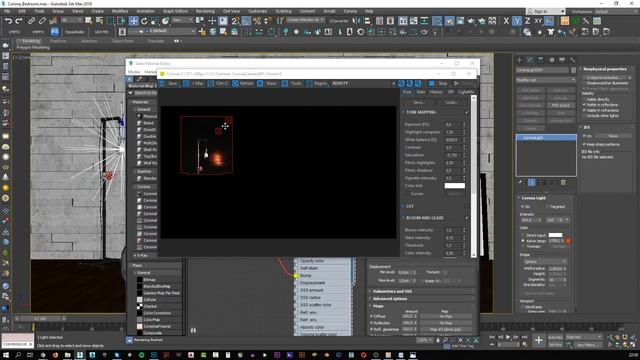Click the Direct input white color swatch

[555, 235]
